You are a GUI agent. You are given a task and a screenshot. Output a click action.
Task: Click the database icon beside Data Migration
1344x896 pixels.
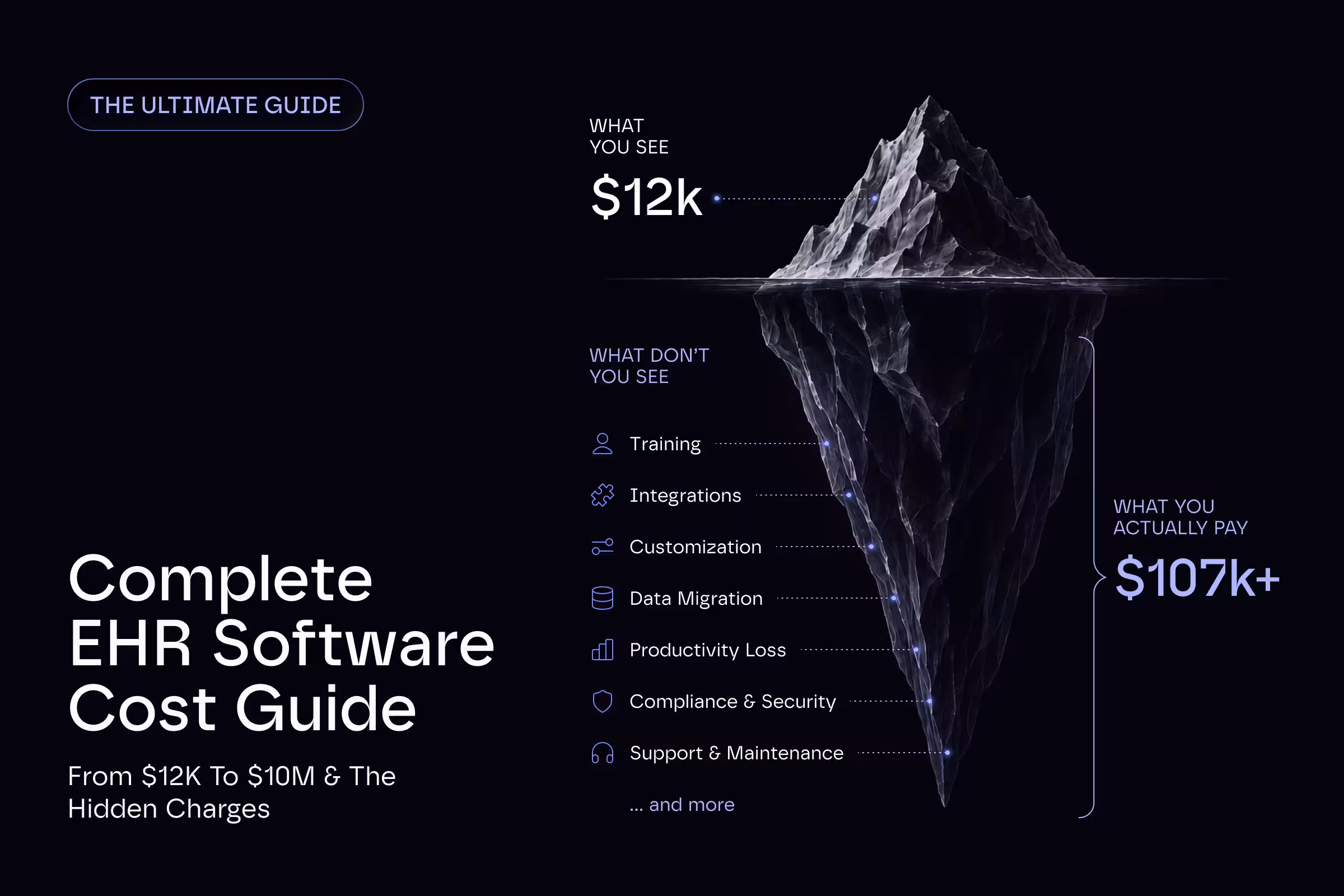(603, 598)
